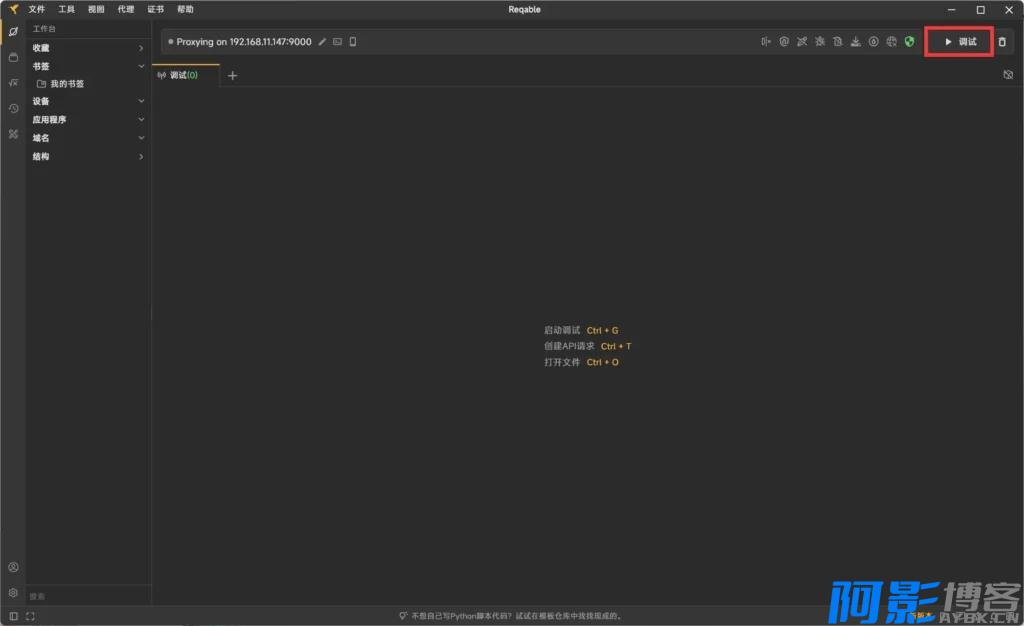Open the history clock icon in sidebar

[x=13, y=108]
